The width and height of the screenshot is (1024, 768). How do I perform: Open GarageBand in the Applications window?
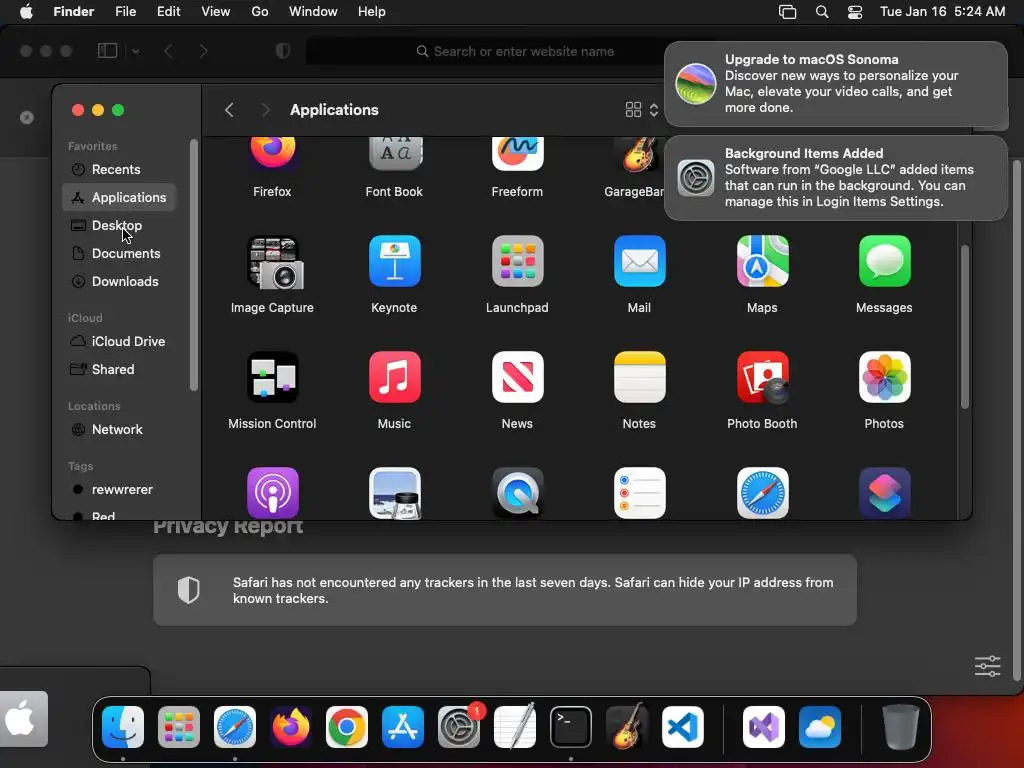click(639, 153)
